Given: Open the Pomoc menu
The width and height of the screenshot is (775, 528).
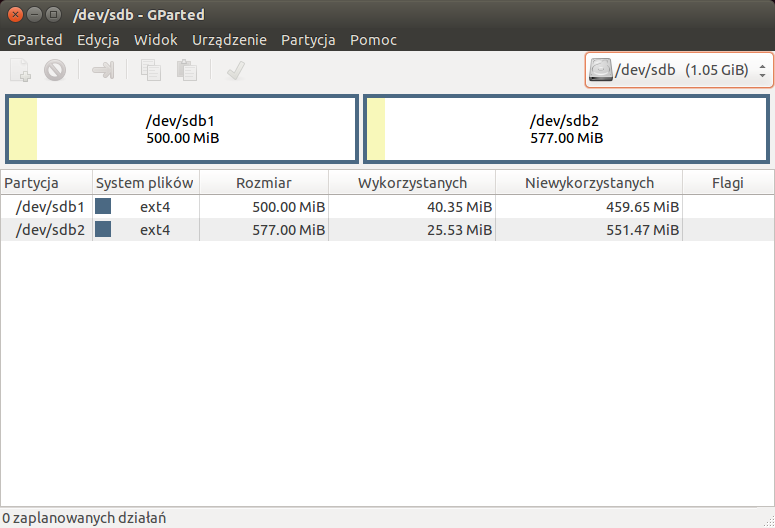Looking at the screenshot, I should pyautogui.click(x=373, y=40).
